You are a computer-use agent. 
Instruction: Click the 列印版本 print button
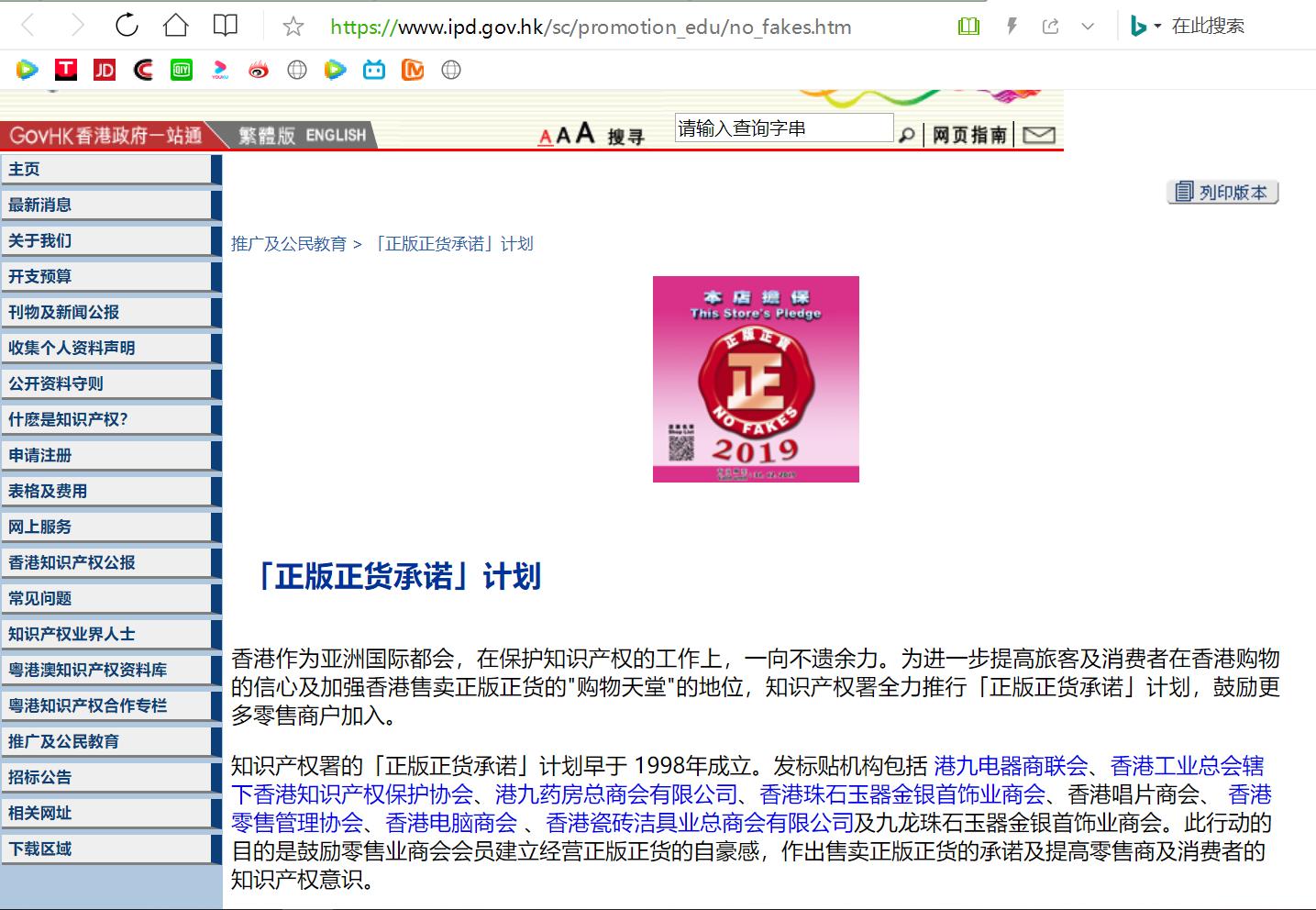coord(1222,193)
